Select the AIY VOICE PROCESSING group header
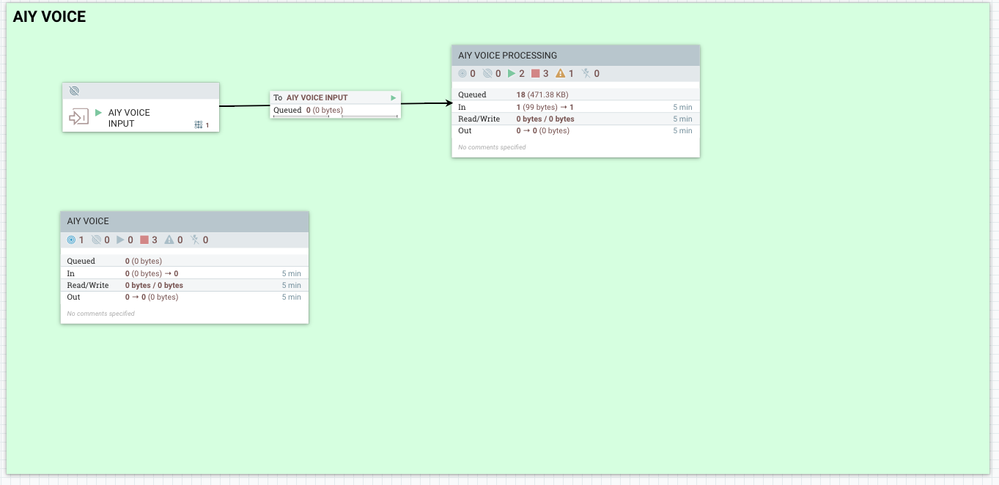Screen dimensions: 999x485 576,55
